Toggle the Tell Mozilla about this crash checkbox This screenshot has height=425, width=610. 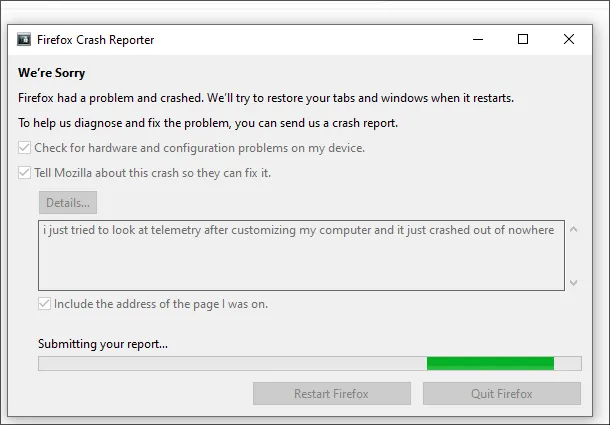24,173
